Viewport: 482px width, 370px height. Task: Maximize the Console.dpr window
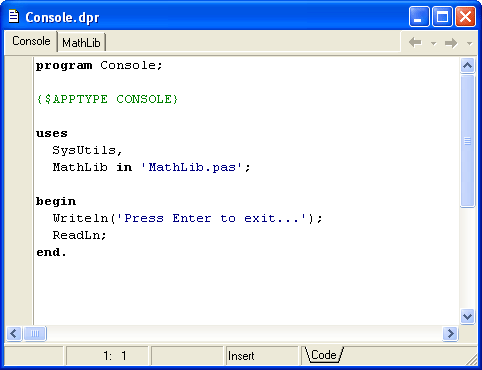[x=442, y=17]
